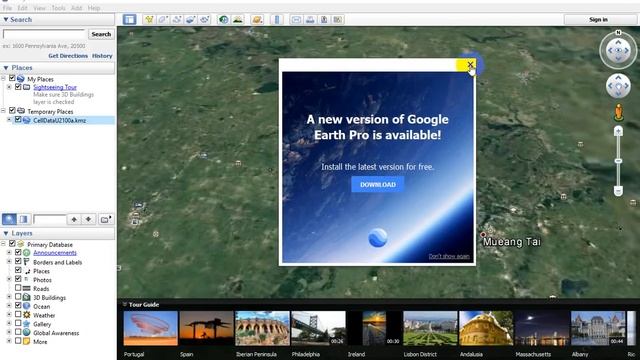Enable the Weather layer checkbox

[x=18, y=315]
